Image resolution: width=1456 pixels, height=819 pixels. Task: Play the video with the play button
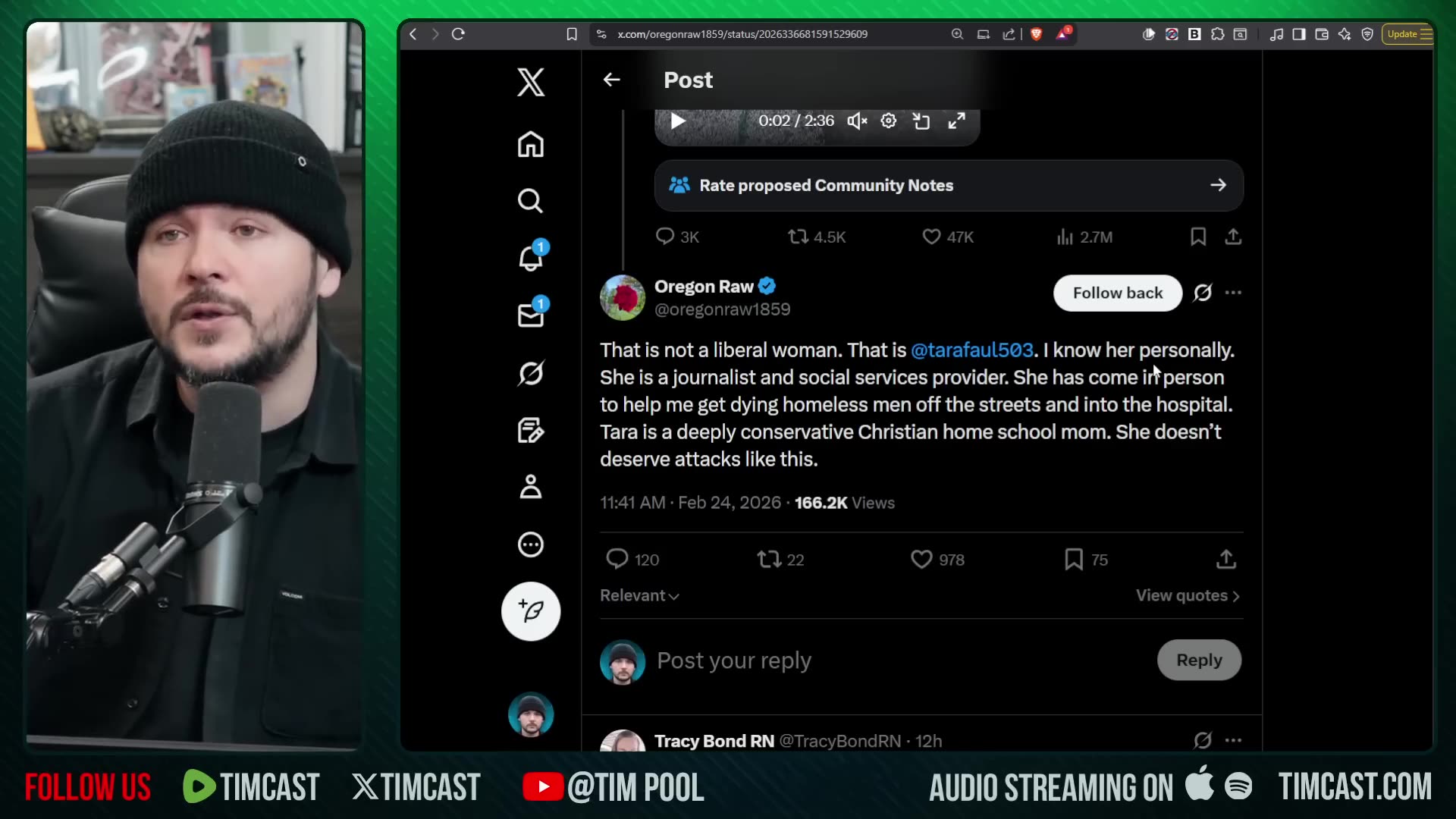[x=678, y=121]
